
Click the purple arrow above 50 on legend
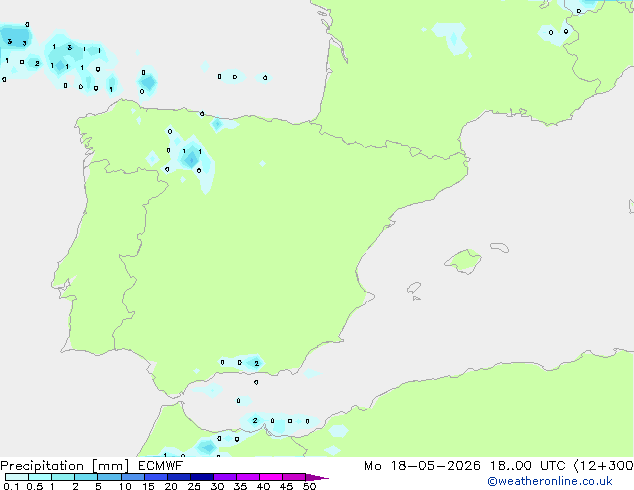point(317,477)
